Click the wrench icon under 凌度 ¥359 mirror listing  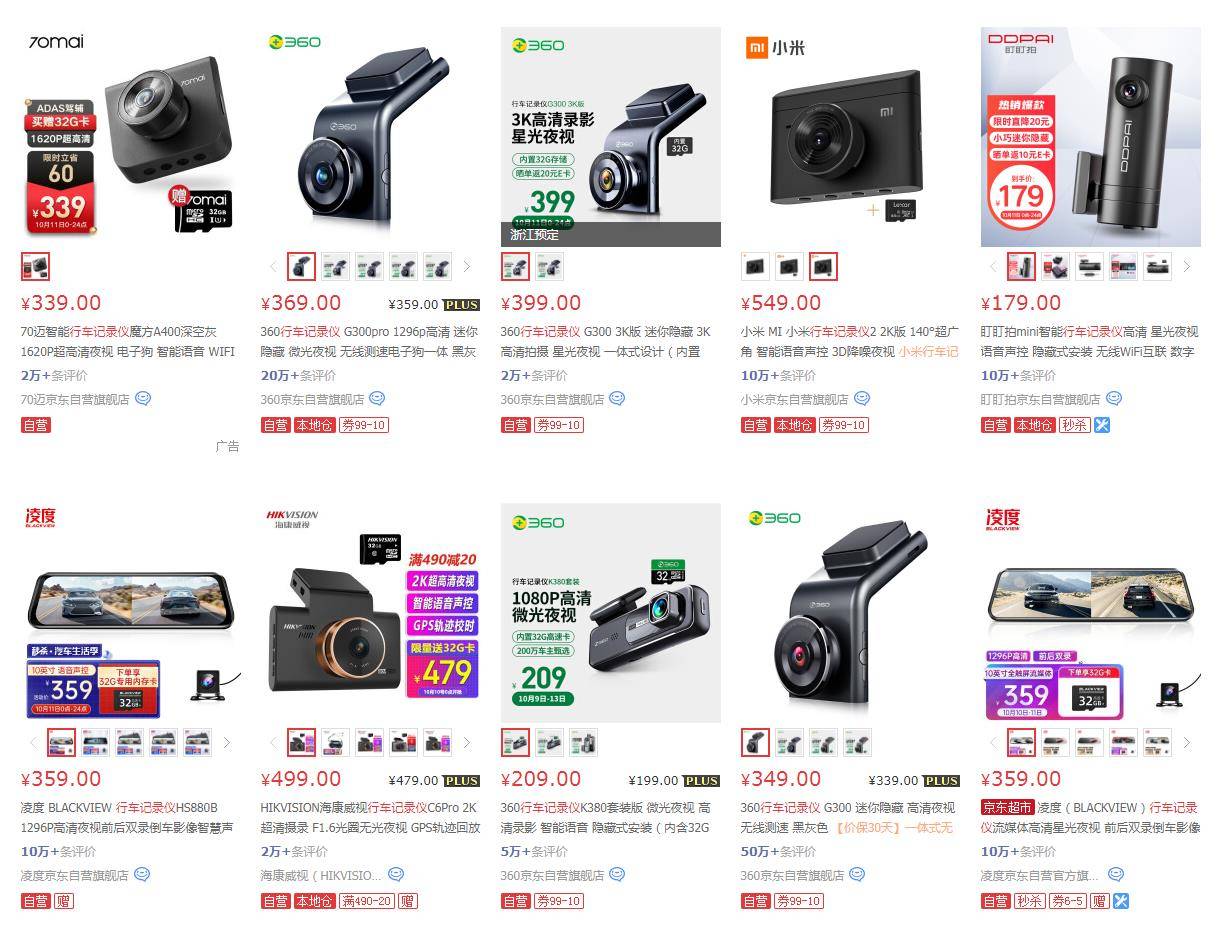(x=1120, y=901)
